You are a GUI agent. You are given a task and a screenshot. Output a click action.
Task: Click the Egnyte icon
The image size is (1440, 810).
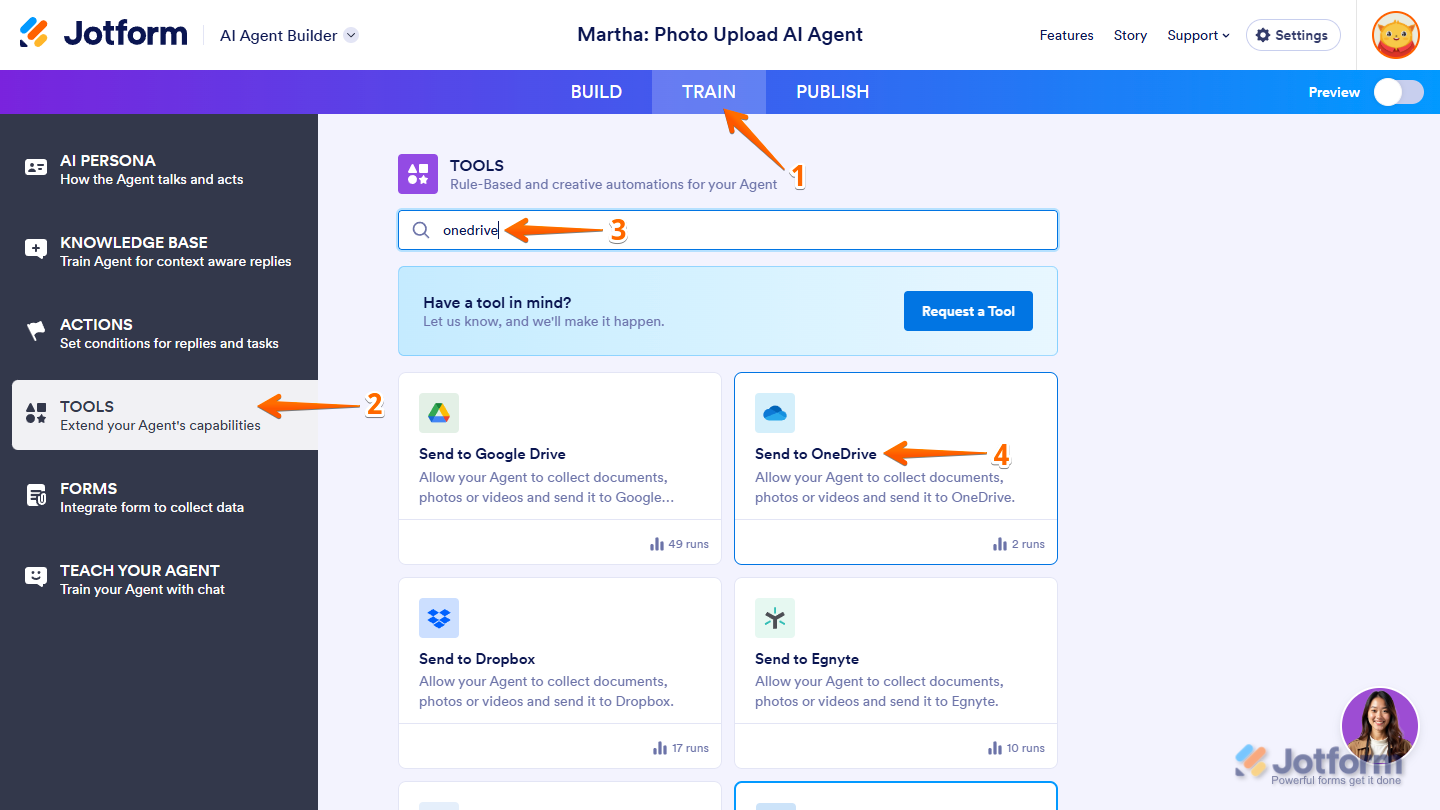[775, 618]
